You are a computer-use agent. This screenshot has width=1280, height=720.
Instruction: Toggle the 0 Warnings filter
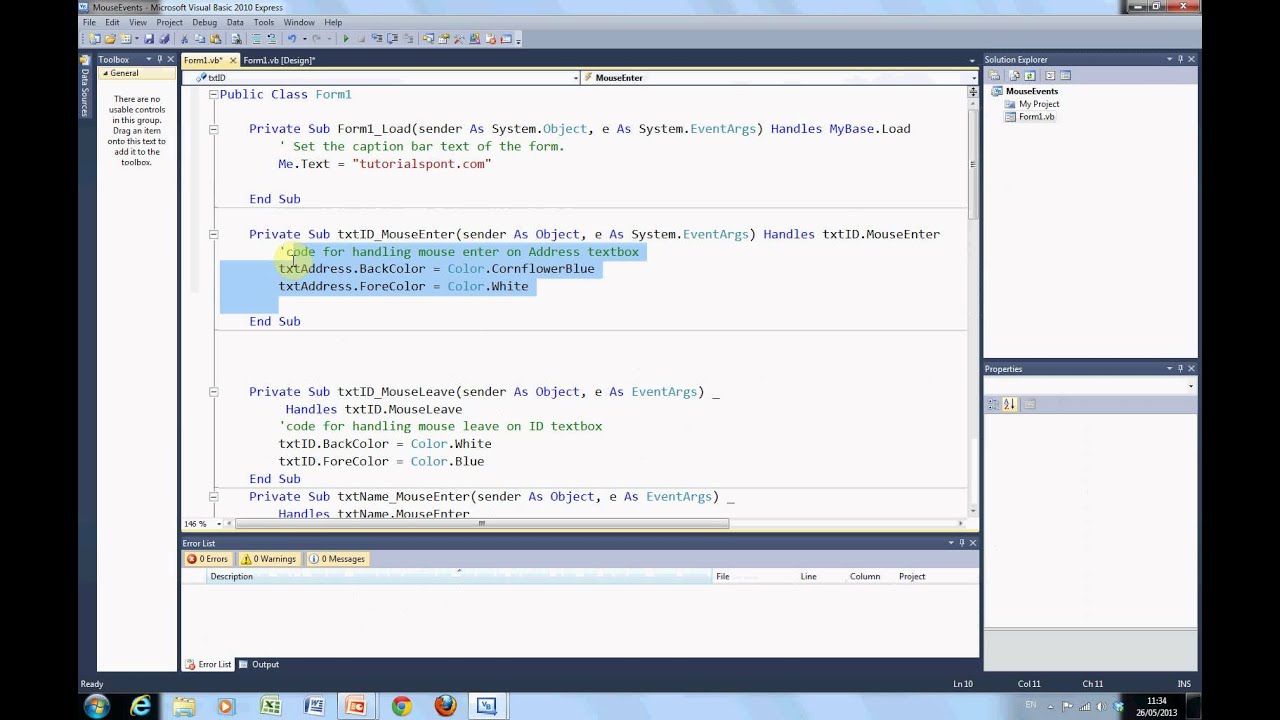pos(269,559)
